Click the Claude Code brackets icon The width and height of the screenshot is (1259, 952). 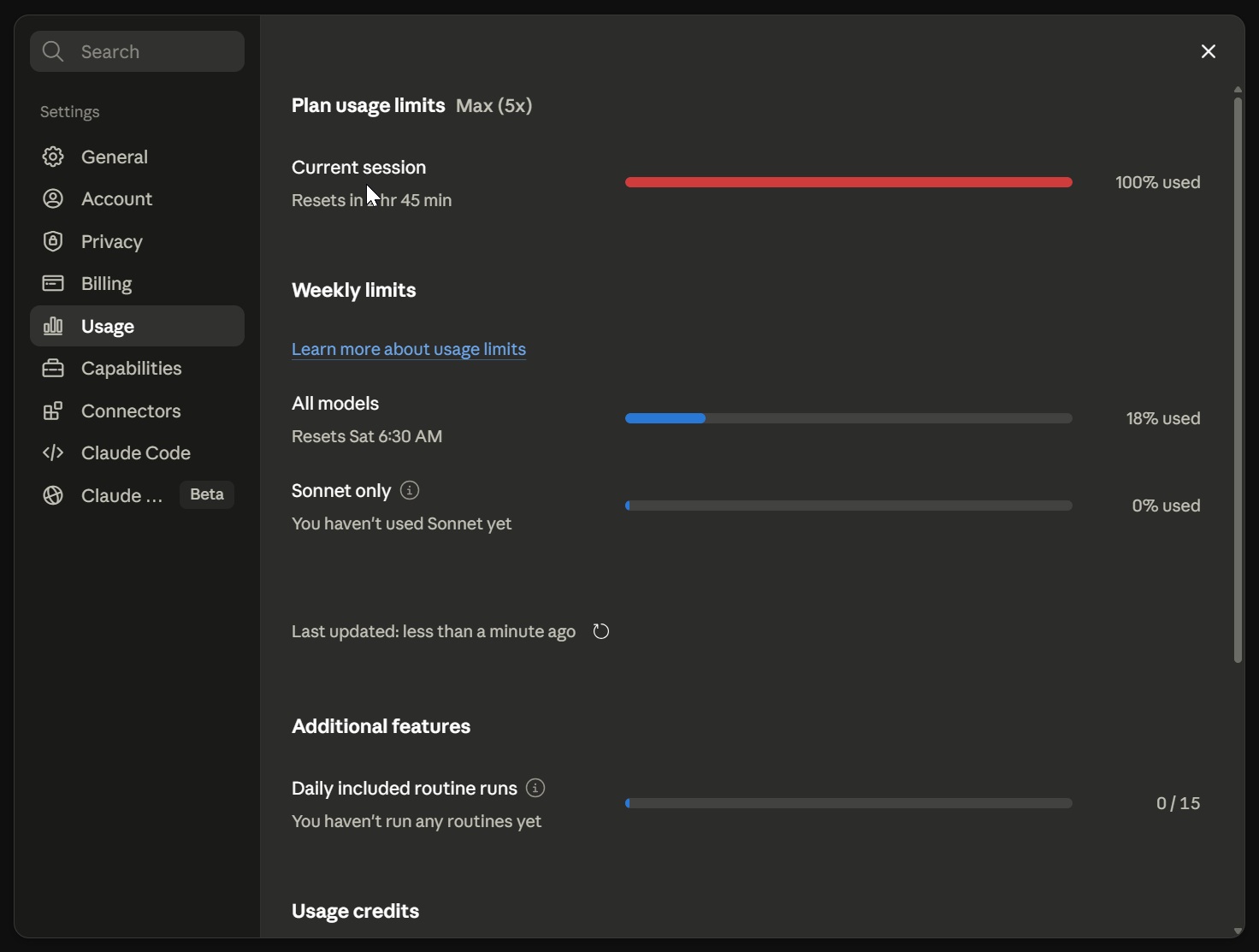[53, 452]
